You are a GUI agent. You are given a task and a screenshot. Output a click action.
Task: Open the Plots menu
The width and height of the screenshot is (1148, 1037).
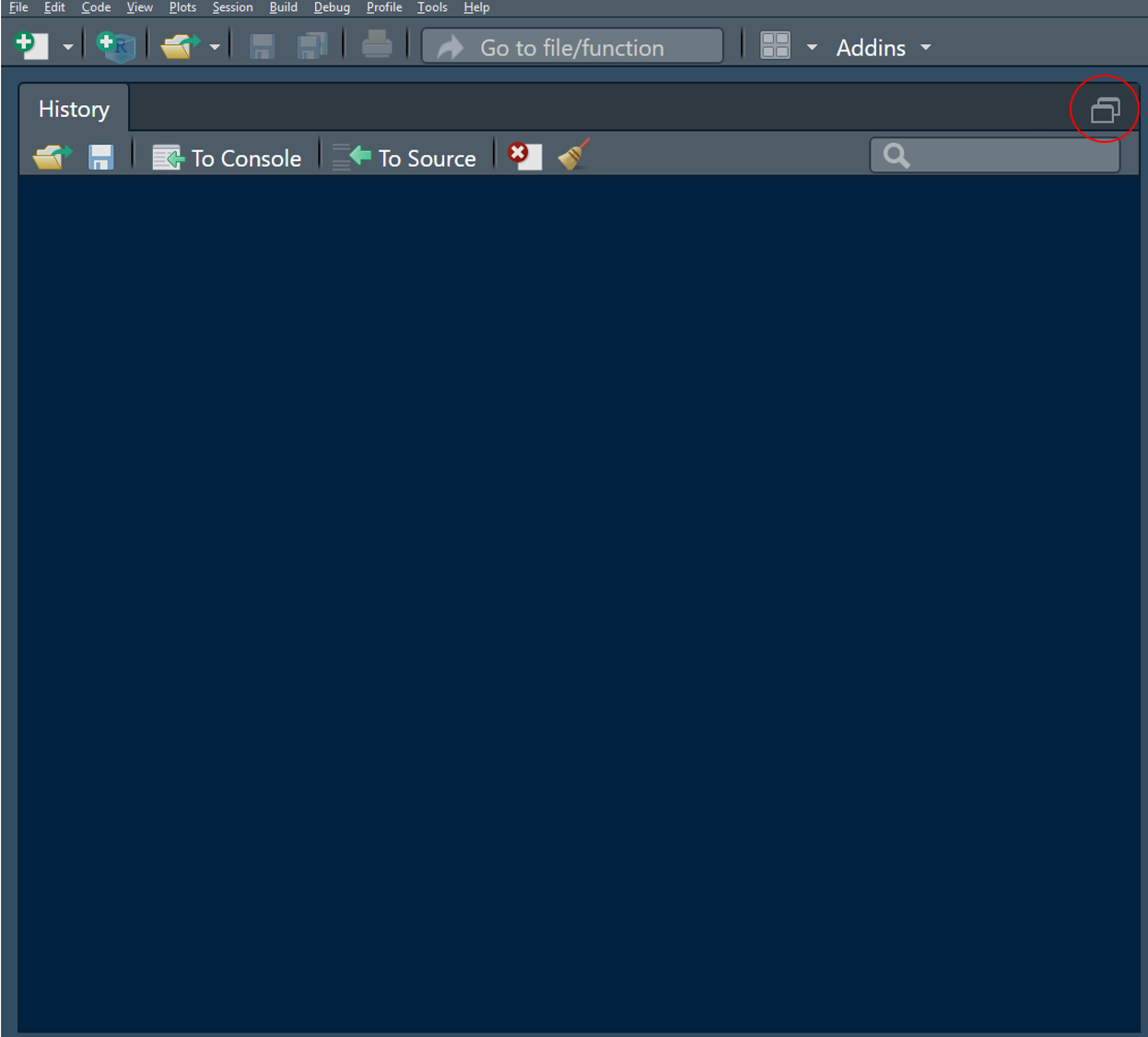click(x=182, y=7)
